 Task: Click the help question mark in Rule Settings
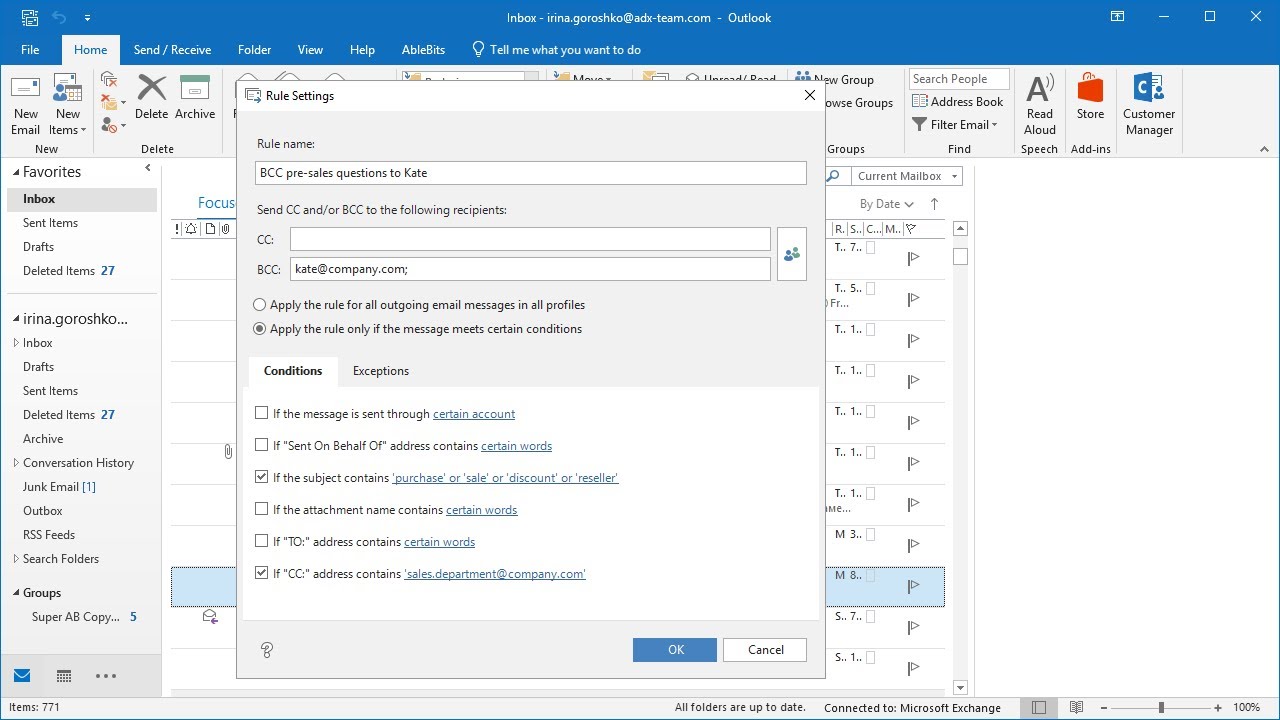coord(267,650)
